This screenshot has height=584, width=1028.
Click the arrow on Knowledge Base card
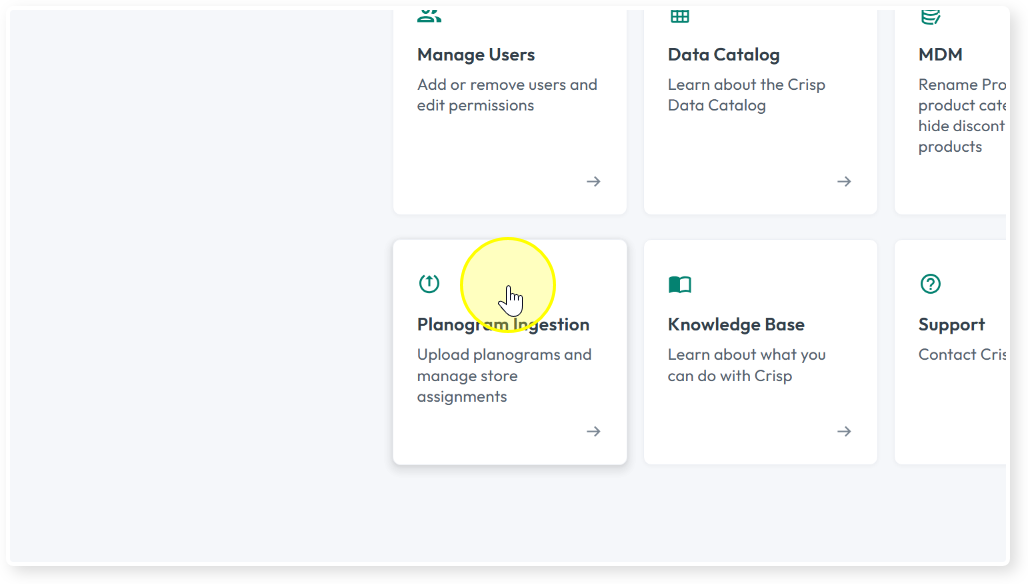tap(844, 431)
